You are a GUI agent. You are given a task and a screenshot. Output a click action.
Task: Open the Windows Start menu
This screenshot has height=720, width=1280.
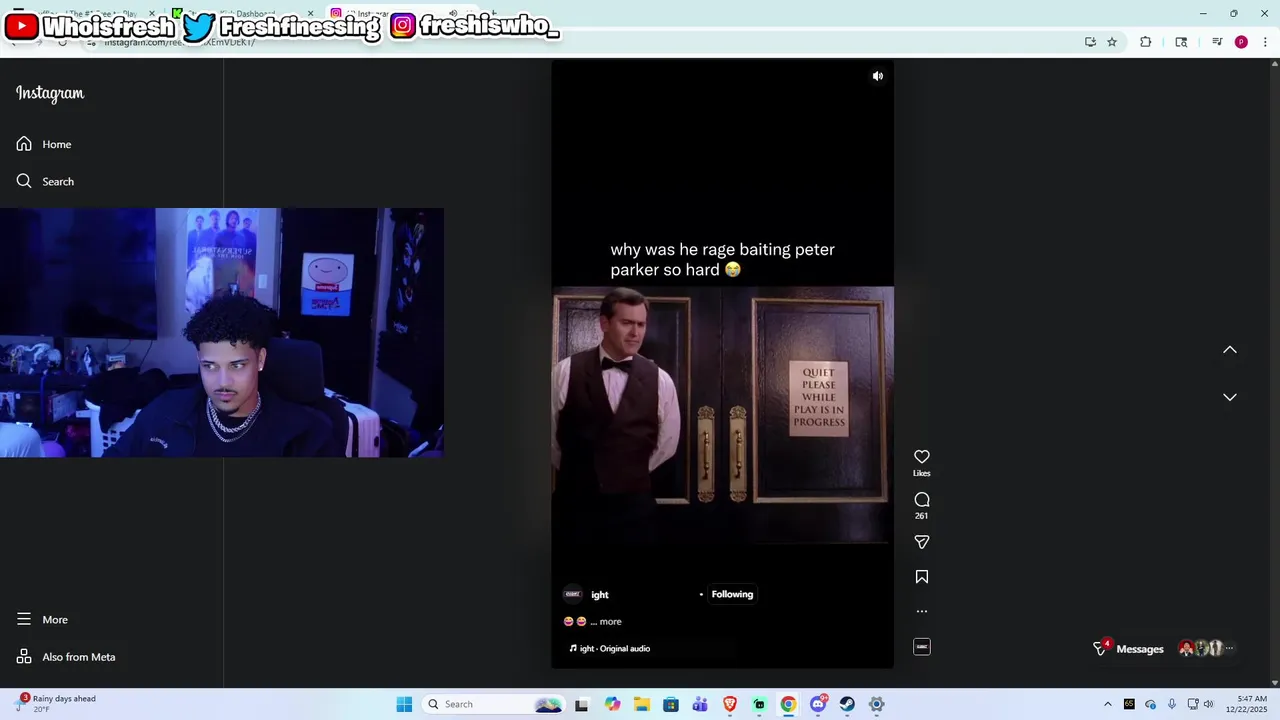click(x=404, y=704)
